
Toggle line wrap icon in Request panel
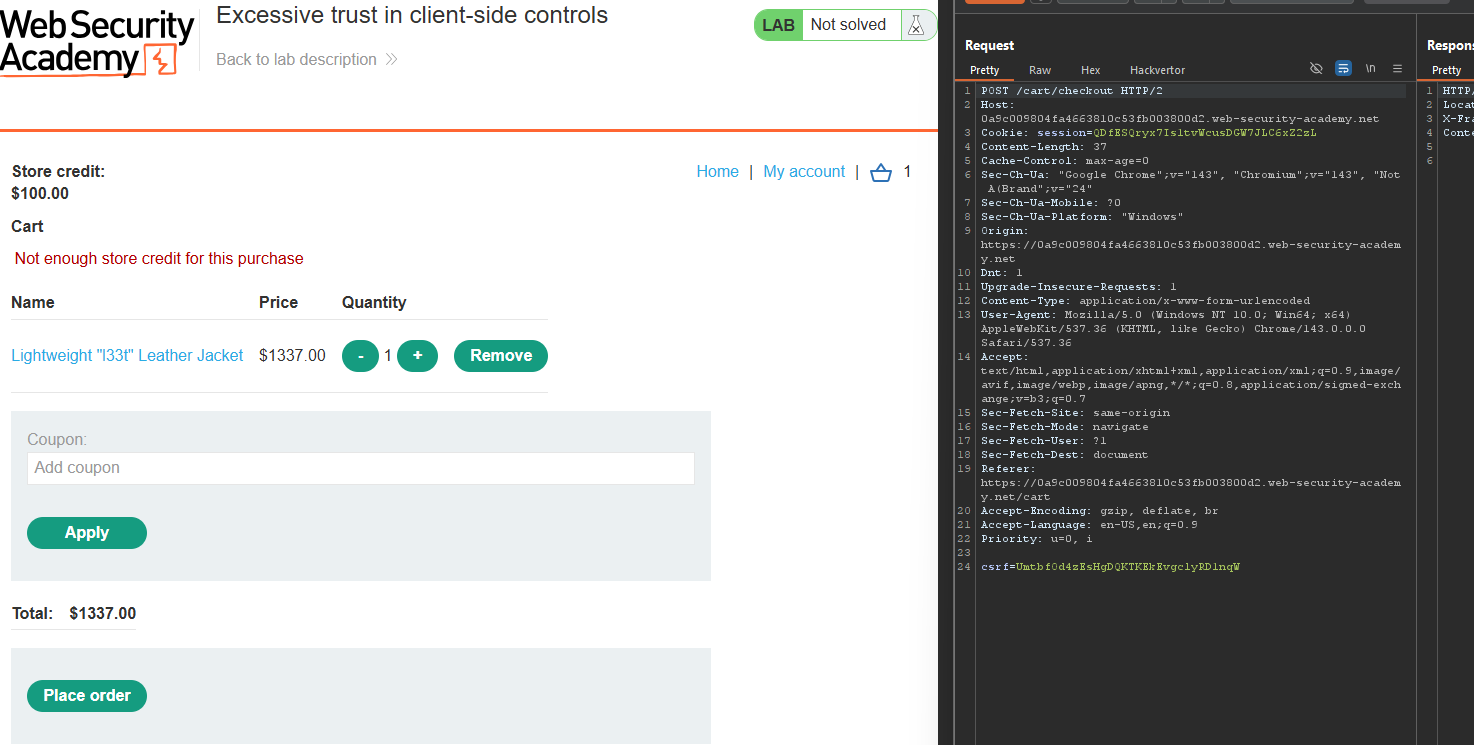click(x=1343, y=69)
